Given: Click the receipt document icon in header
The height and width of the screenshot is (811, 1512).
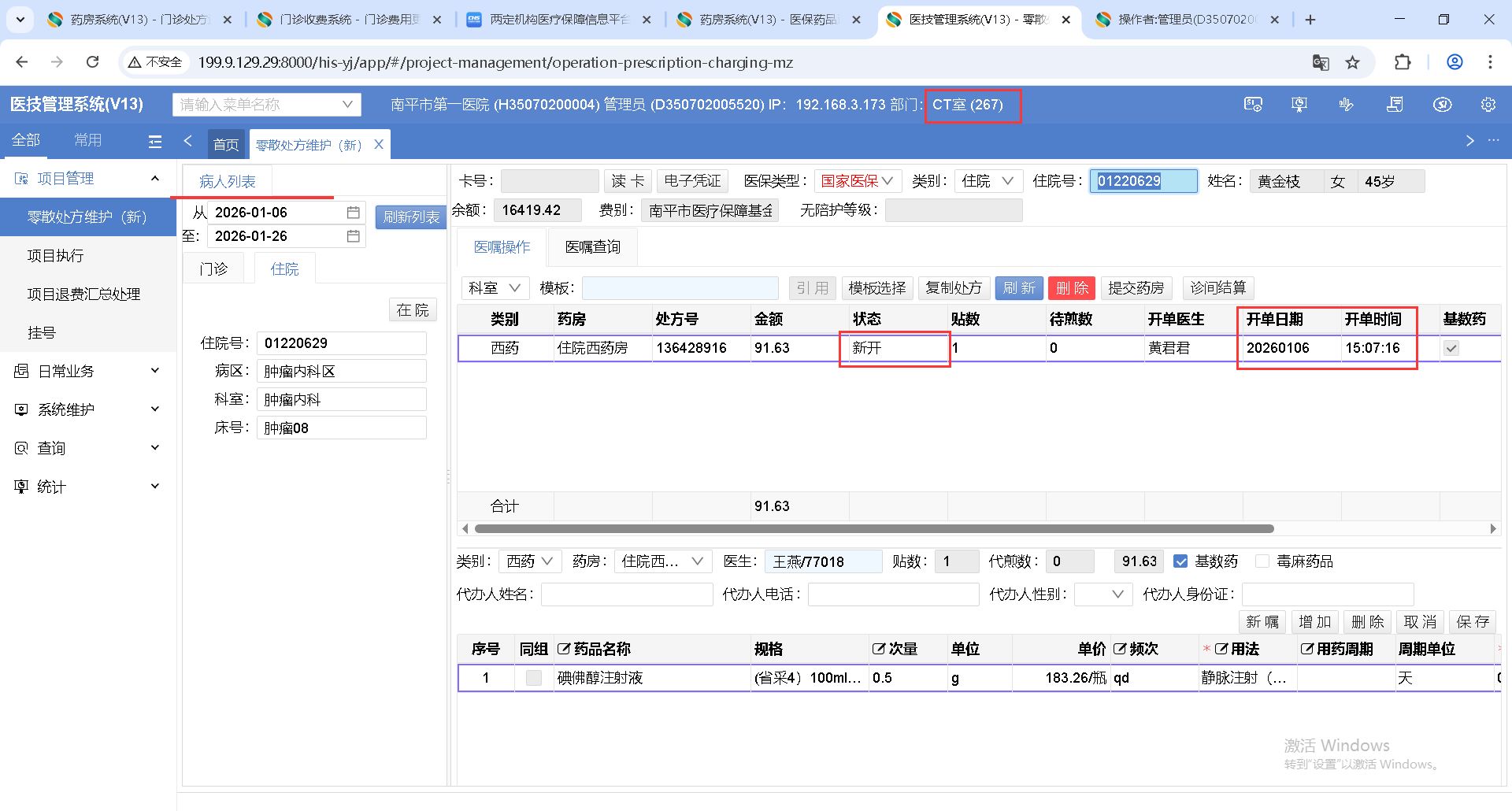Looking at the screenshot, I should point(1395,105).
